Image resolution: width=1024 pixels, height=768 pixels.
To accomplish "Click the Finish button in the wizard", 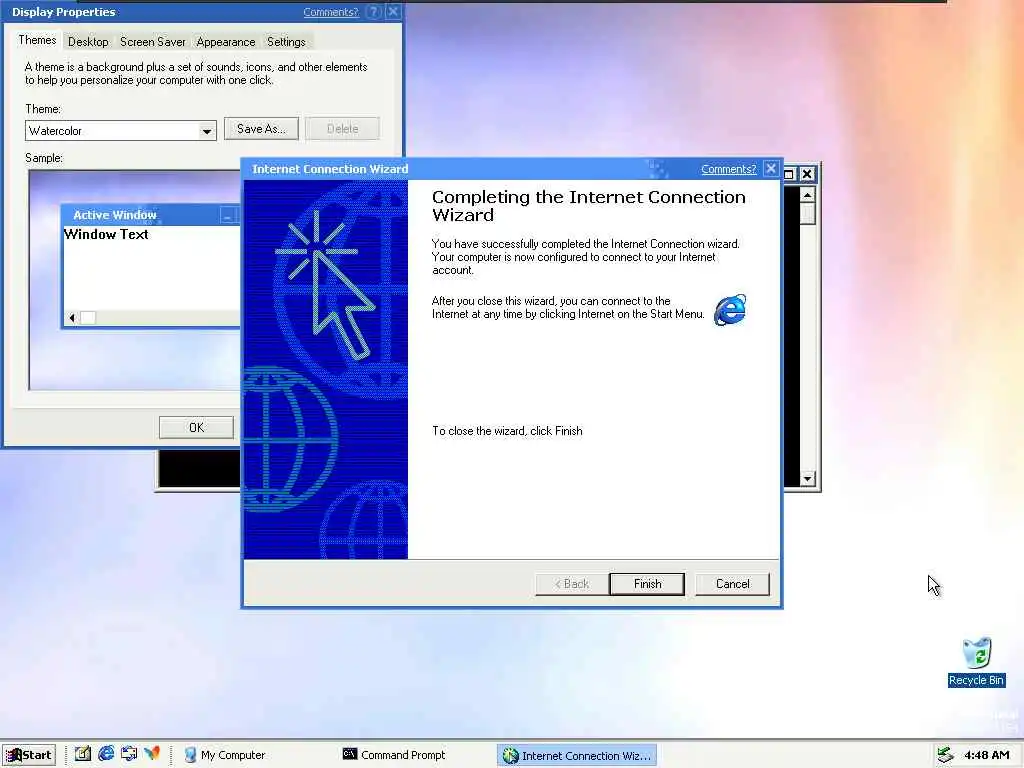I will [x=647, y=584].
